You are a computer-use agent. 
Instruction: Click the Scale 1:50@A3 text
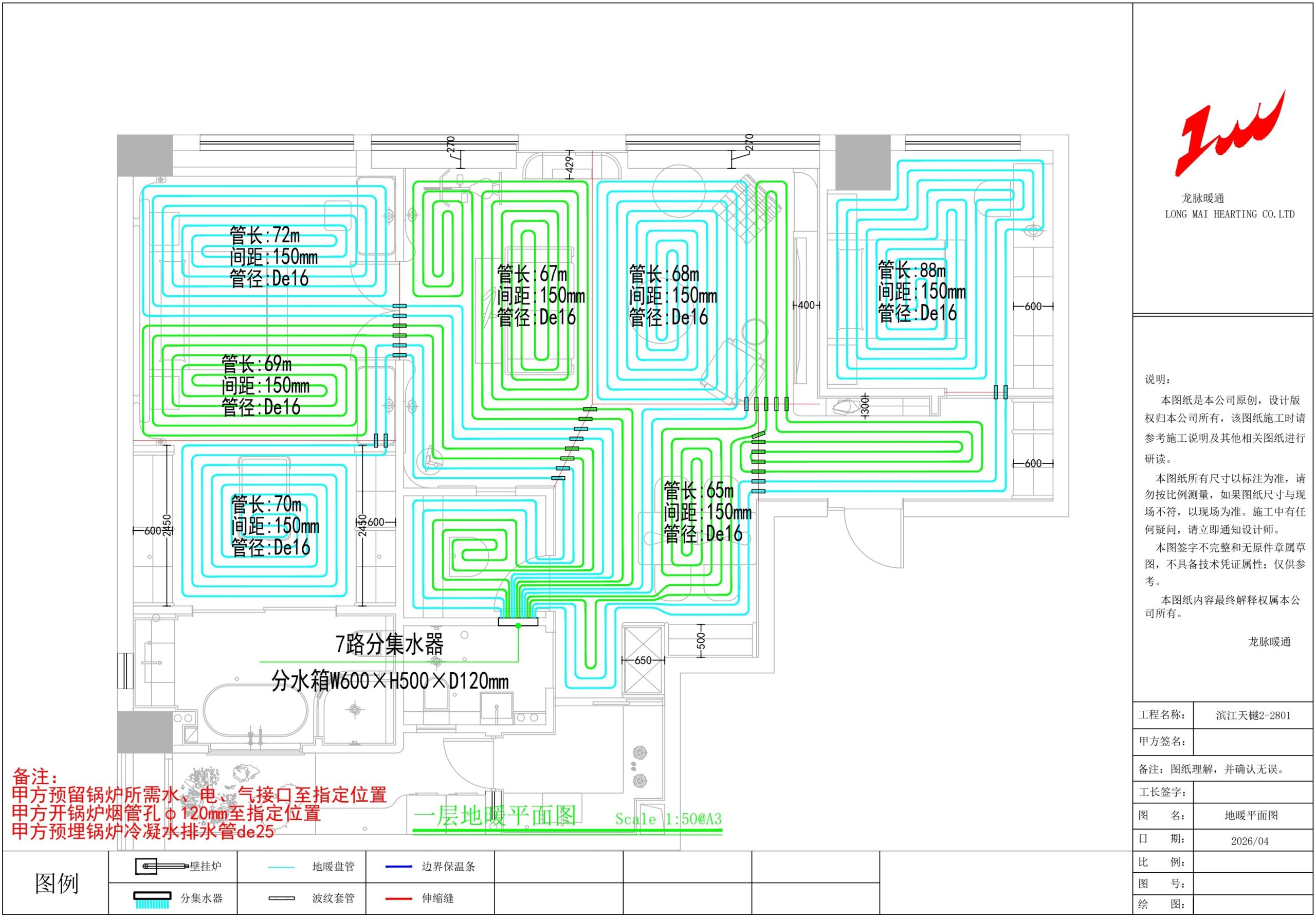coord(668,819)
